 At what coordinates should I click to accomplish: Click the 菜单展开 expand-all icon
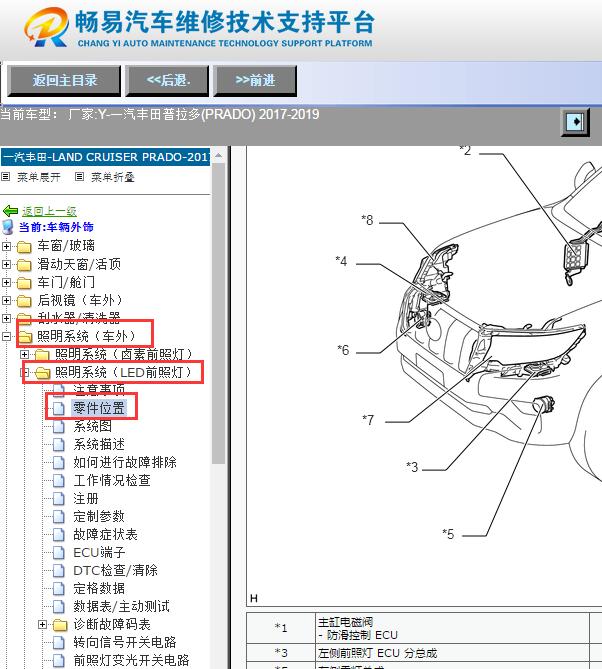pyautogui.click(x=6, y=176)
